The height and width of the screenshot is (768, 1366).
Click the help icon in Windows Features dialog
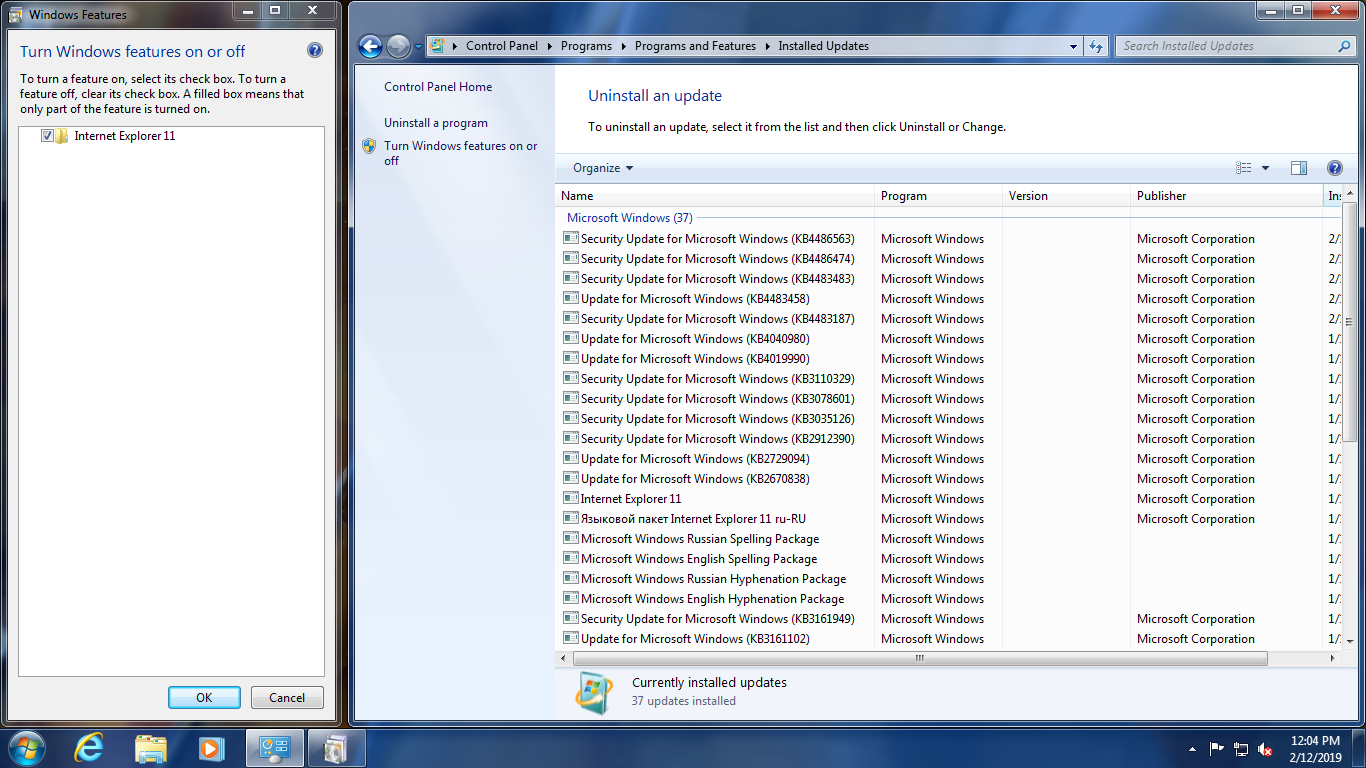pos(315,50)
